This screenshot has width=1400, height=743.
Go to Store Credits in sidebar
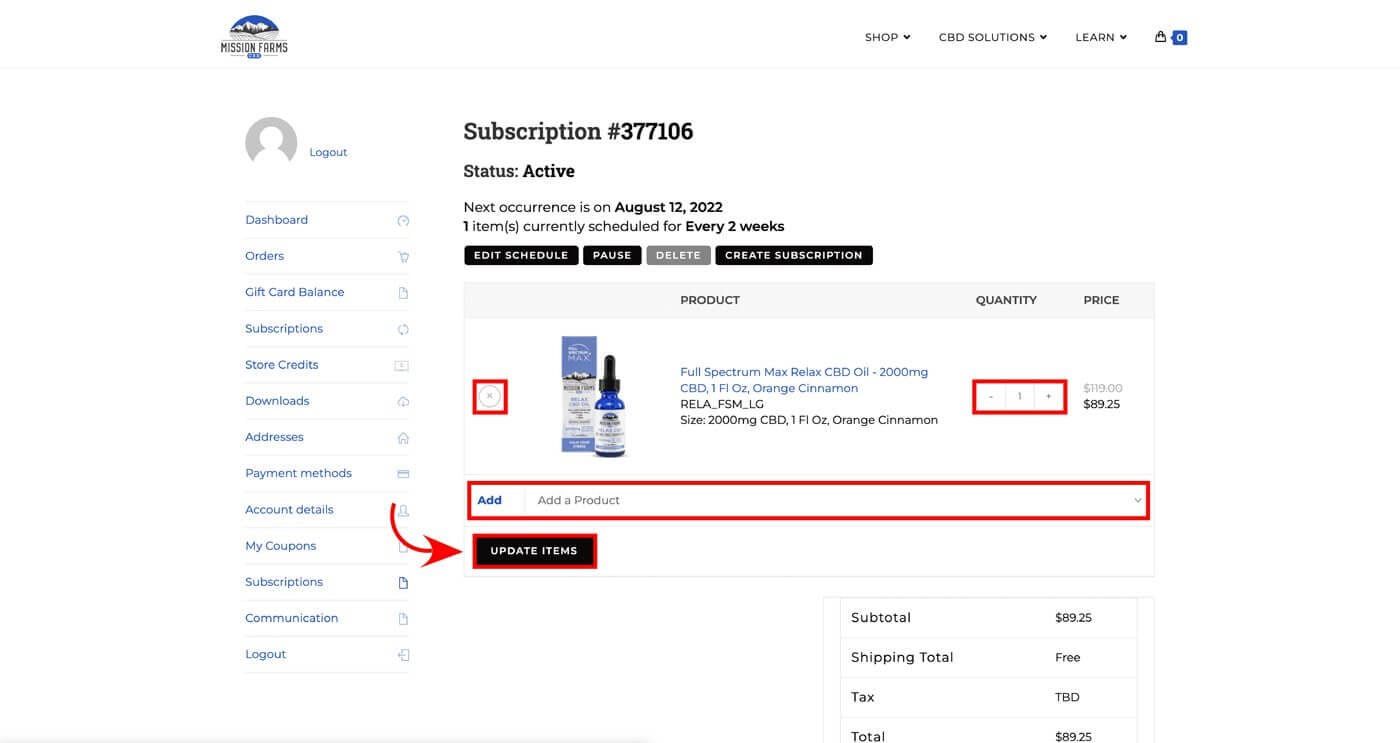coord(282,365)
